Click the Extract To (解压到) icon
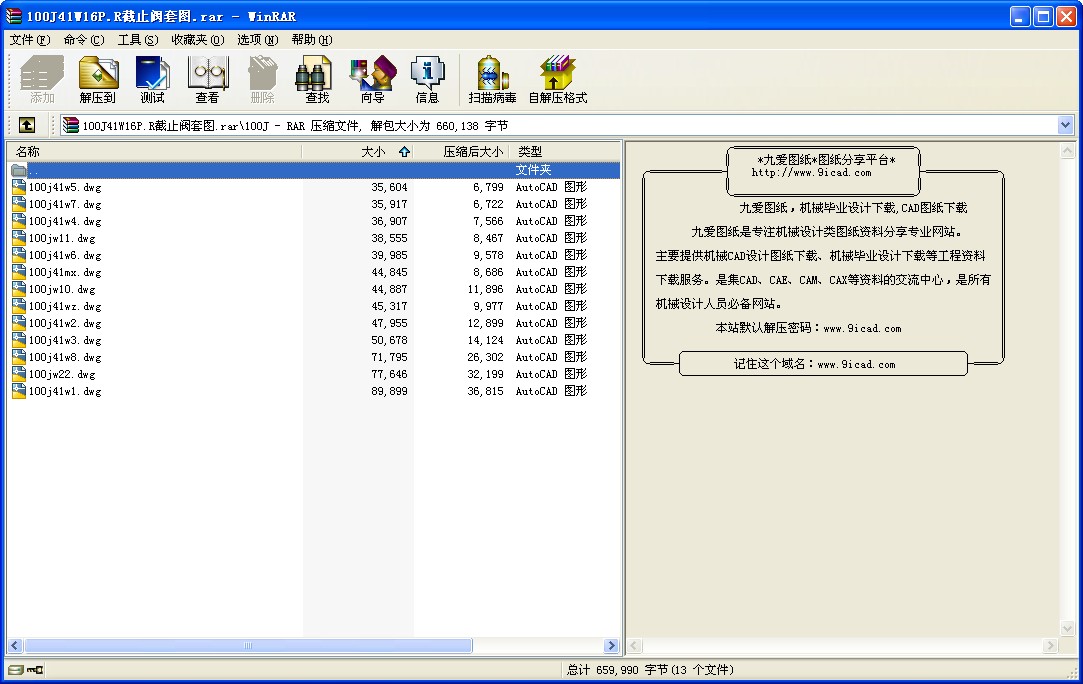Viewport: 1083px width, 684px height. (x=97, y=79)
